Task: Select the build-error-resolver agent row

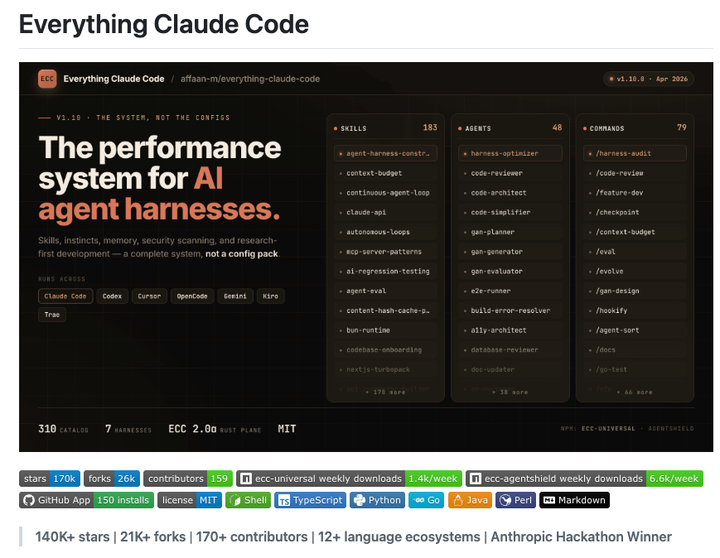Action: 510,311
